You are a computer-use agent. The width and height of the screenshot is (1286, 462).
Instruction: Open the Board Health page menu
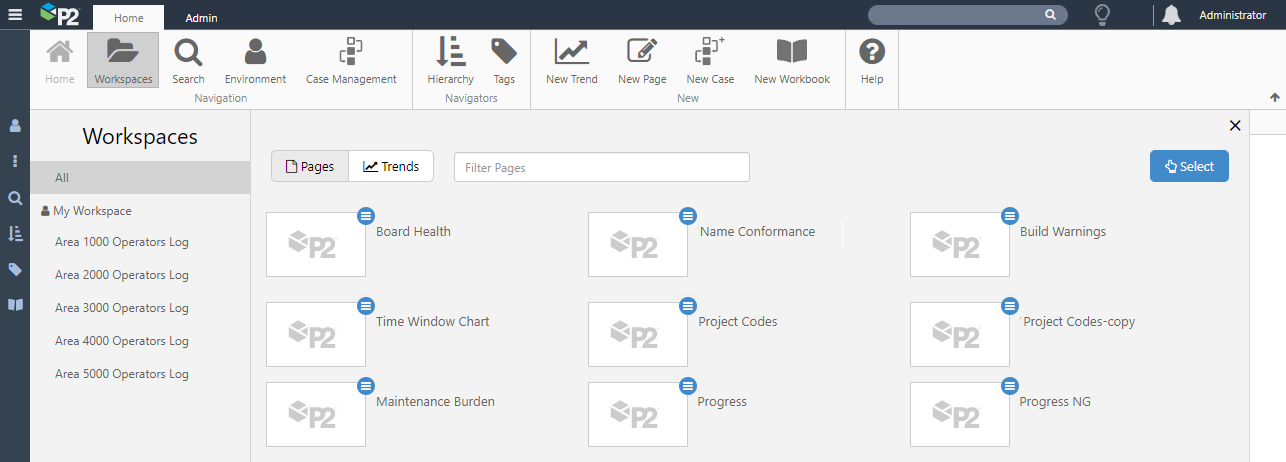[x=366, y=215]
